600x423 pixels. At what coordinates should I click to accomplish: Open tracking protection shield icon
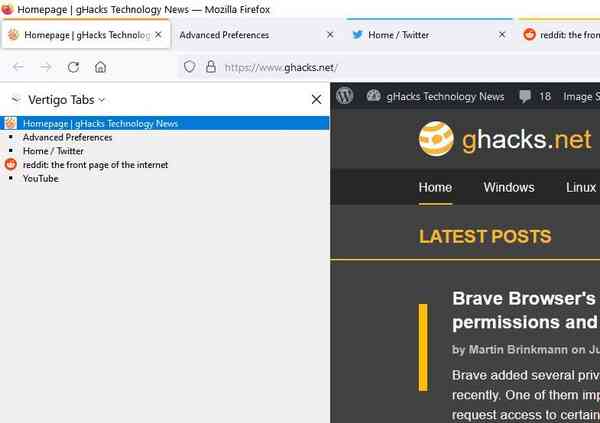coord(189,67)
